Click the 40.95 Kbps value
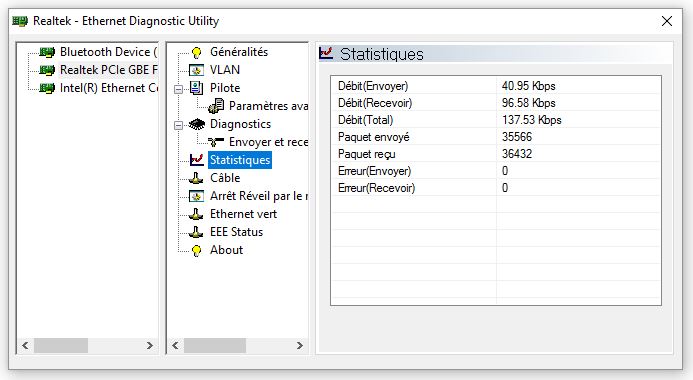693x380 pixels. click(529, 86)
